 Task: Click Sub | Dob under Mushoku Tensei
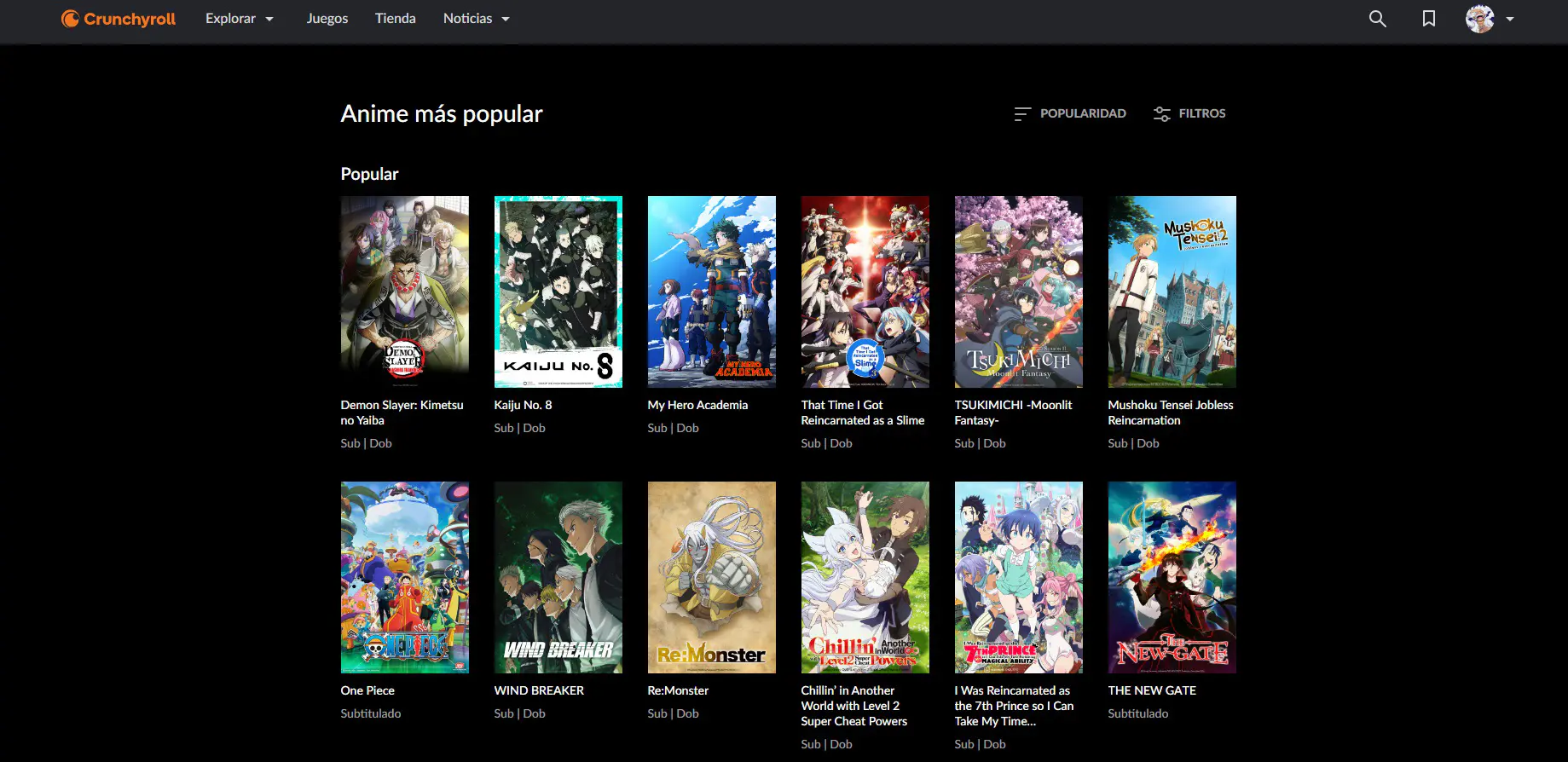[x=1133, y=443]
